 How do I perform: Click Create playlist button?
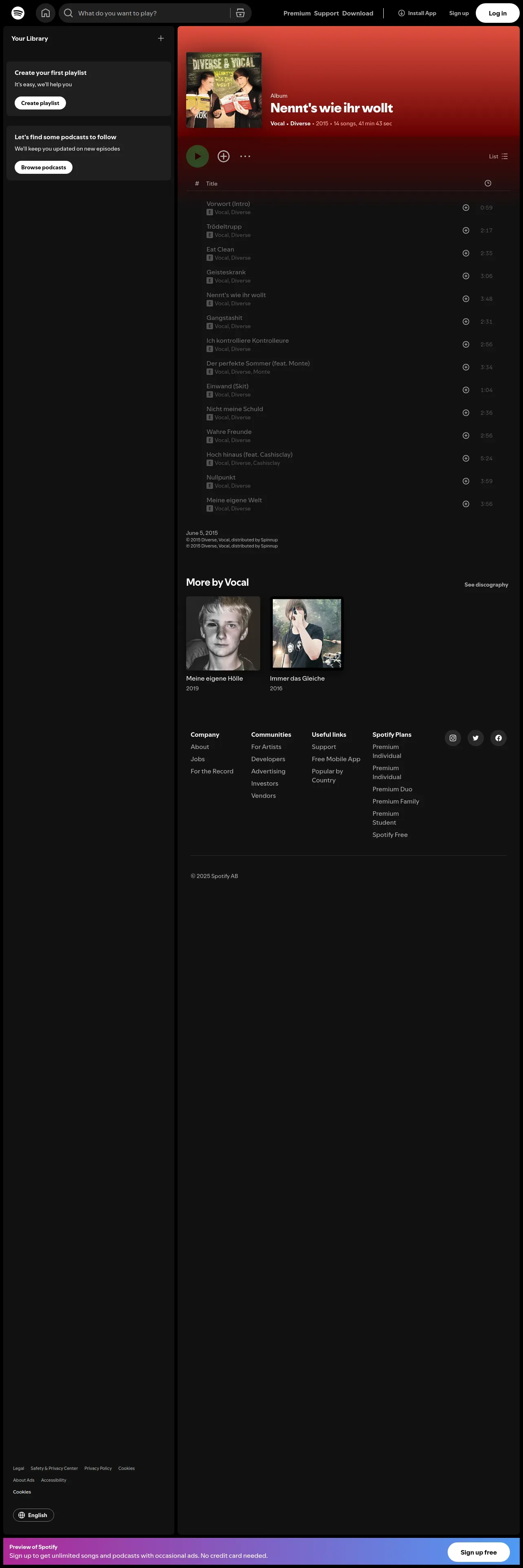click(x=40, y=103)
